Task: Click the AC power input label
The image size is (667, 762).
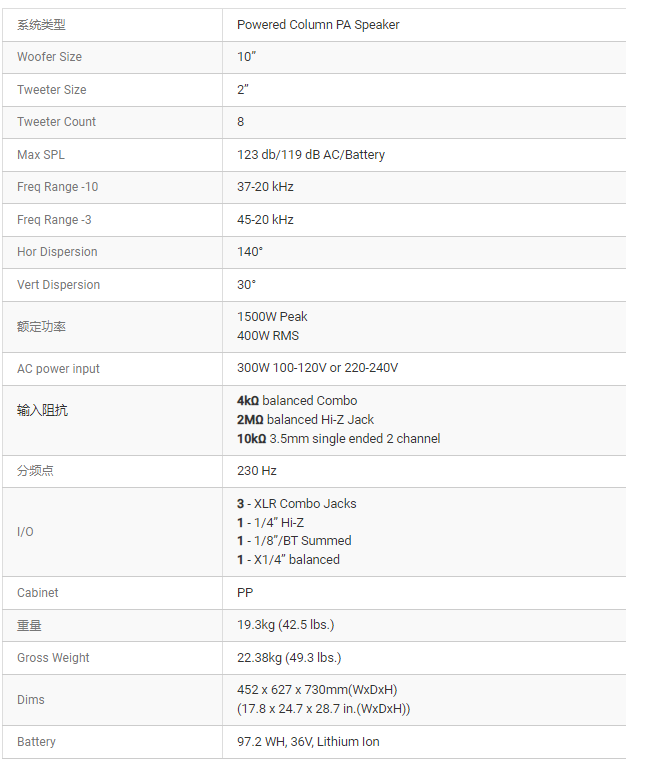Action: pos(58,369)
